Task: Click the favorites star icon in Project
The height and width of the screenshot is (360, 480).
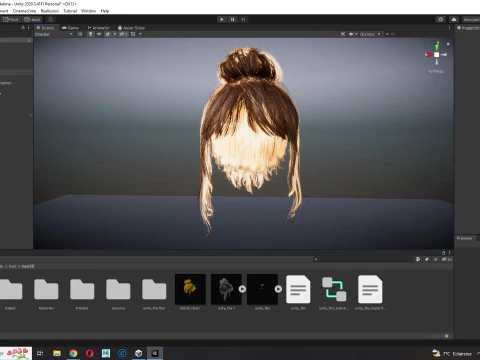Action: (x=435, y=259)
